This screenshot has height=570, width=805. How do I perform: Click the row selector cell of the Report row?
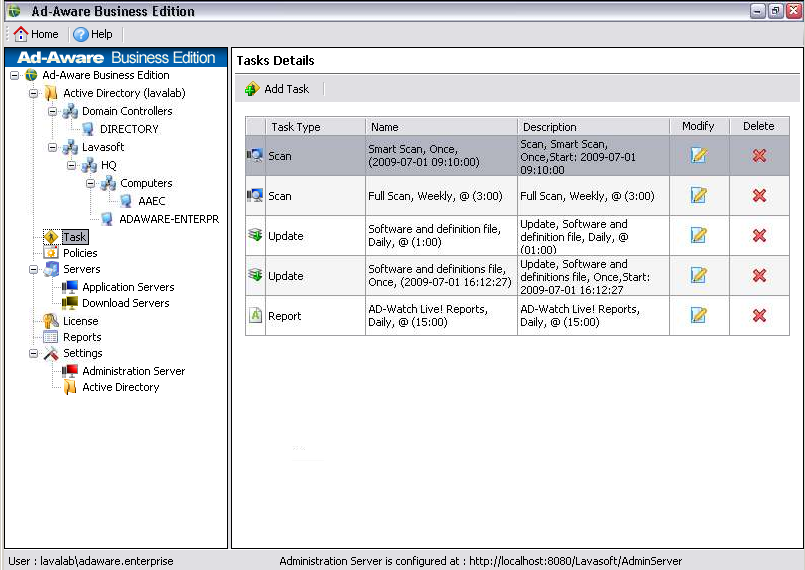point(255,316)
